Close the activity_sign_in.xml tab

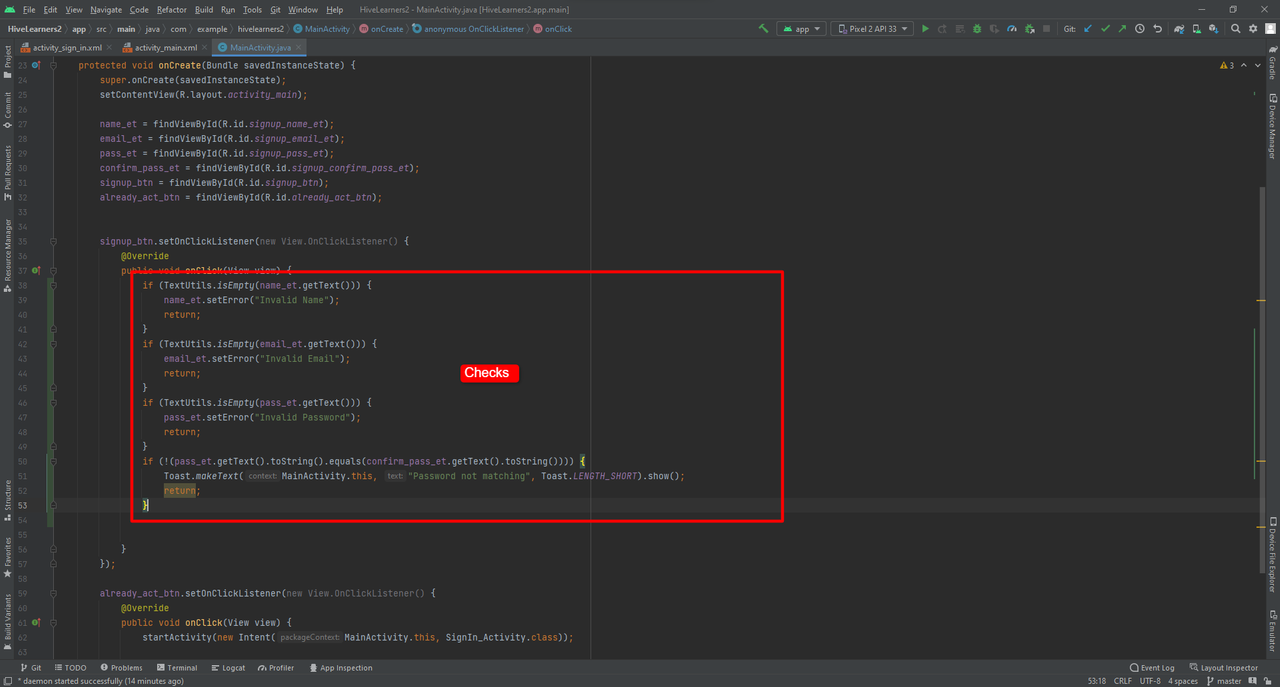click(107, 47)
